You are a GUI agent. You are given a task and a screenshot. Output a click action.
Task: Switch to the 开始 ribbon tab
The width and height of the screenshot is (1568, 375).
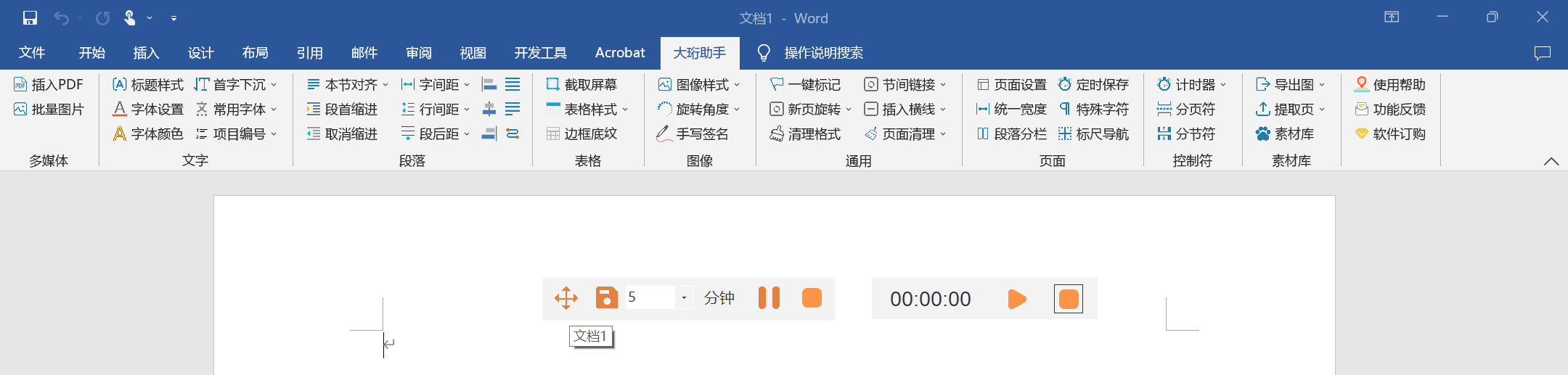[92, 52]
